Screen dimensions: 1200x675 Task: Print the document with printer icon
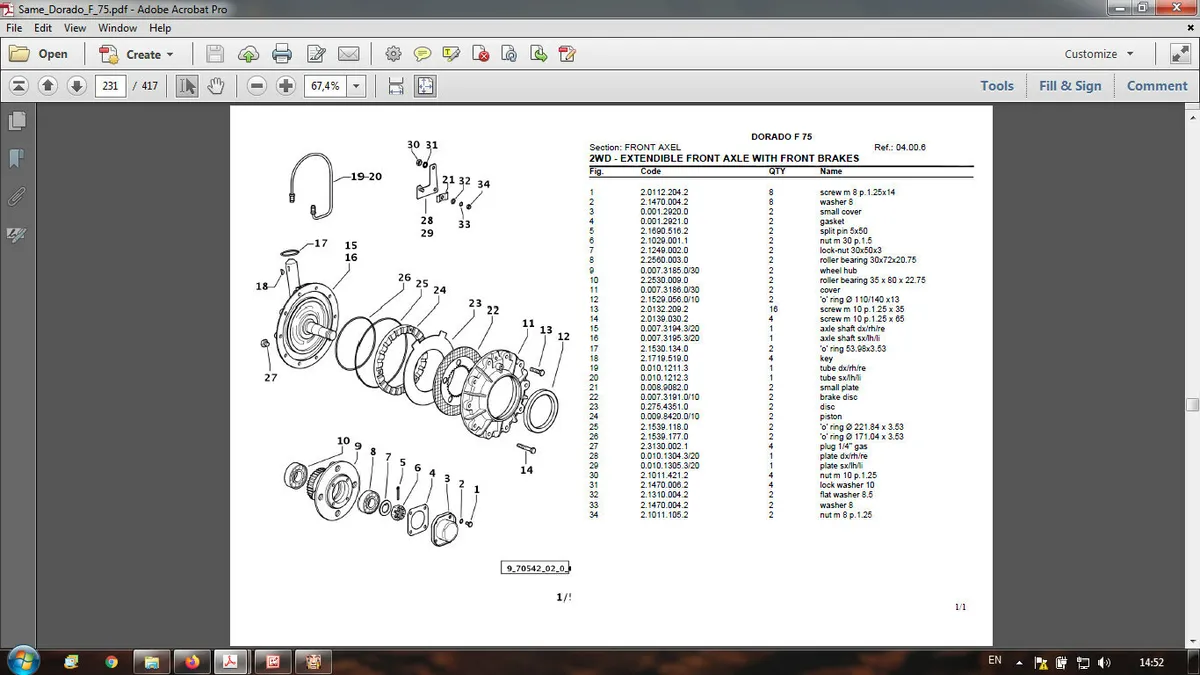click(x=282, y=54)
